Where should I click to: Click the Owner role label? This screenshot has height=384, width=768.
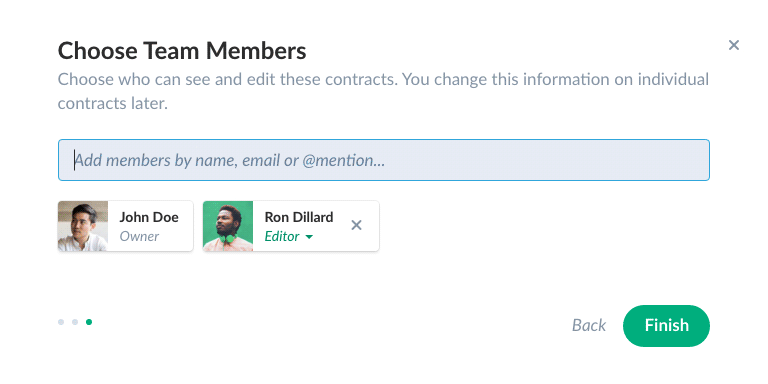click(x=139, y=236)
